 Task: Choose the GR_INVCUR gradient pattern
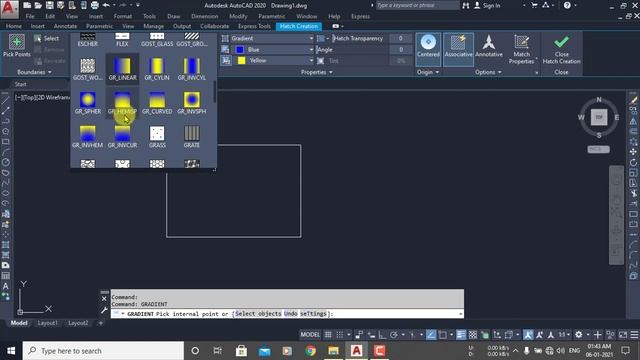[x=122, y=137]
